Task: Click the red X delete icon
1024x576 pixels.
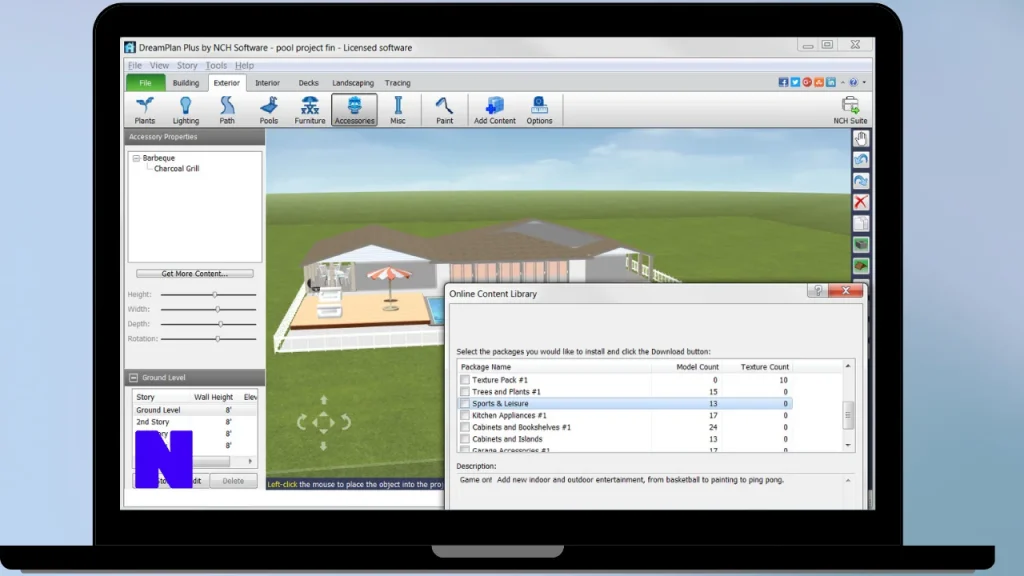Action: click(861, 202)
